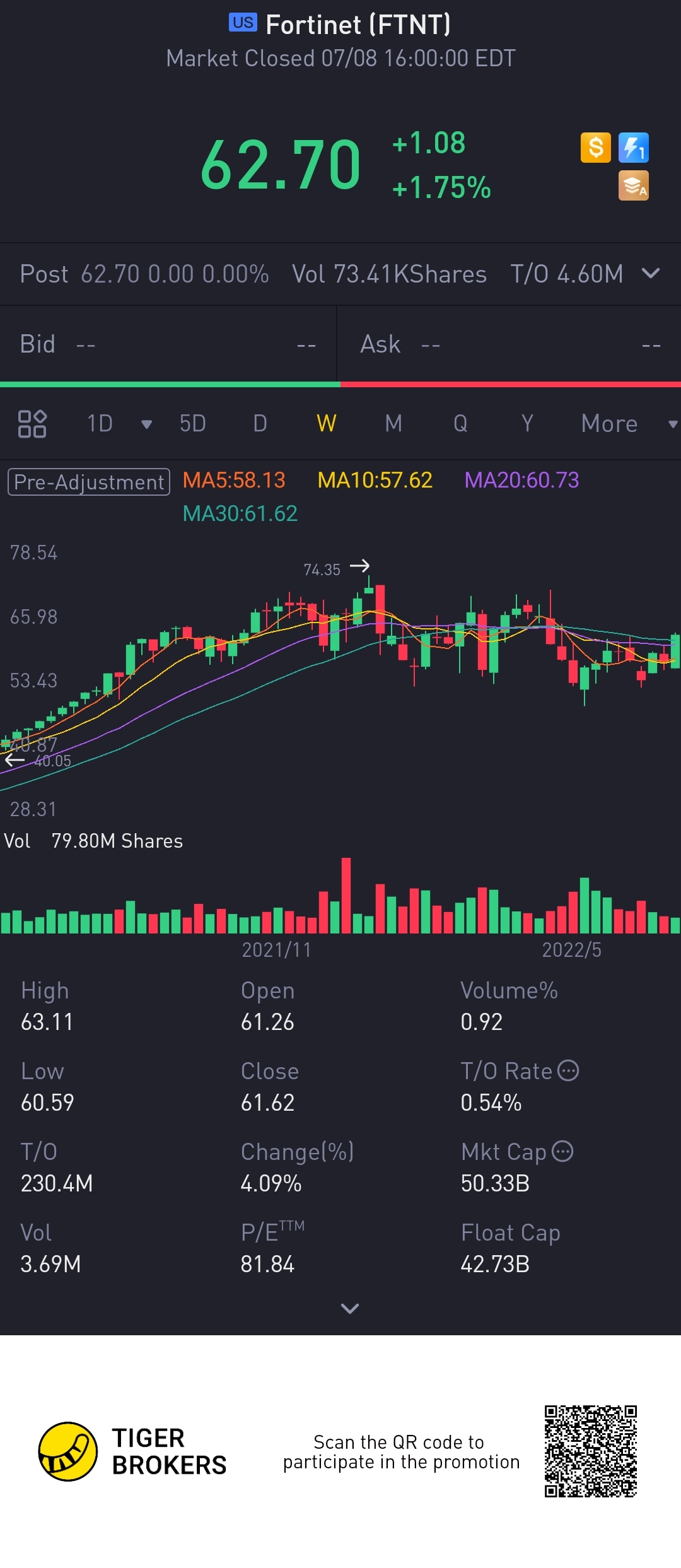Tap the 62.70 current price

tap(281, 165)
